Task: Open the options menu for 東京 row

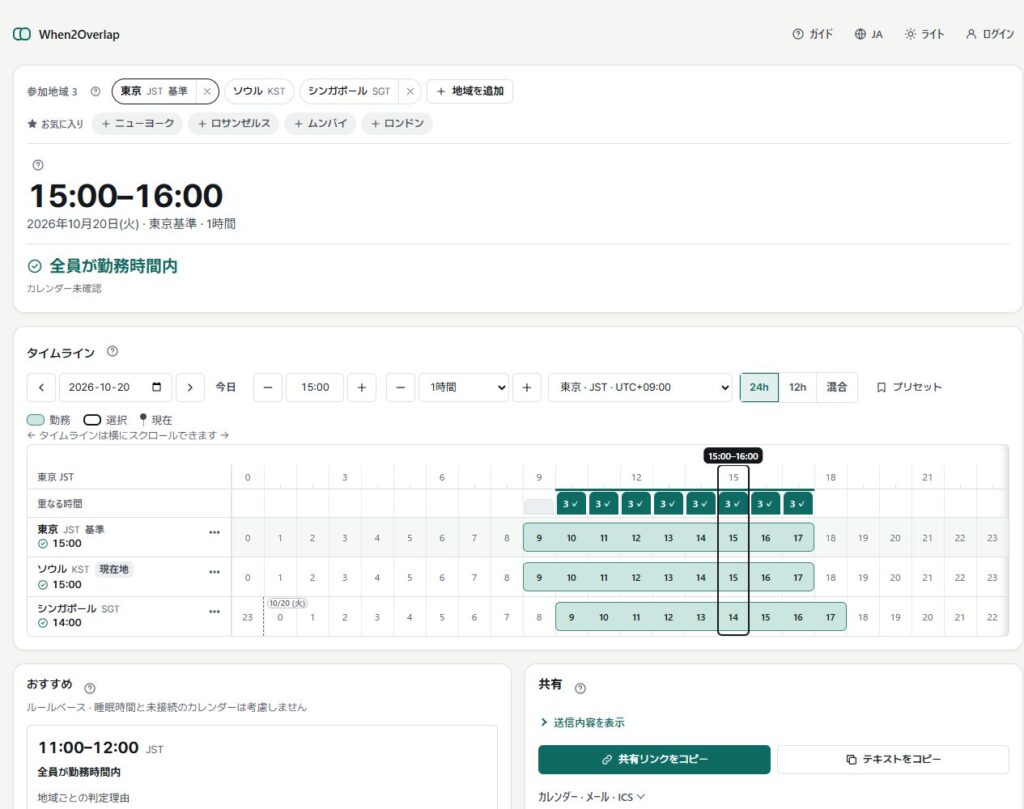Action: (214, 532)
